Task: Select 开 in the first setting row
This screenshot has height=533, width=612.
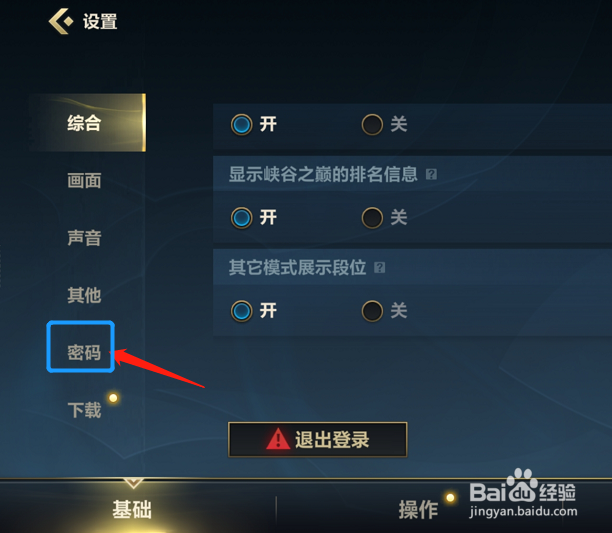Action: (x=242, y=124)
